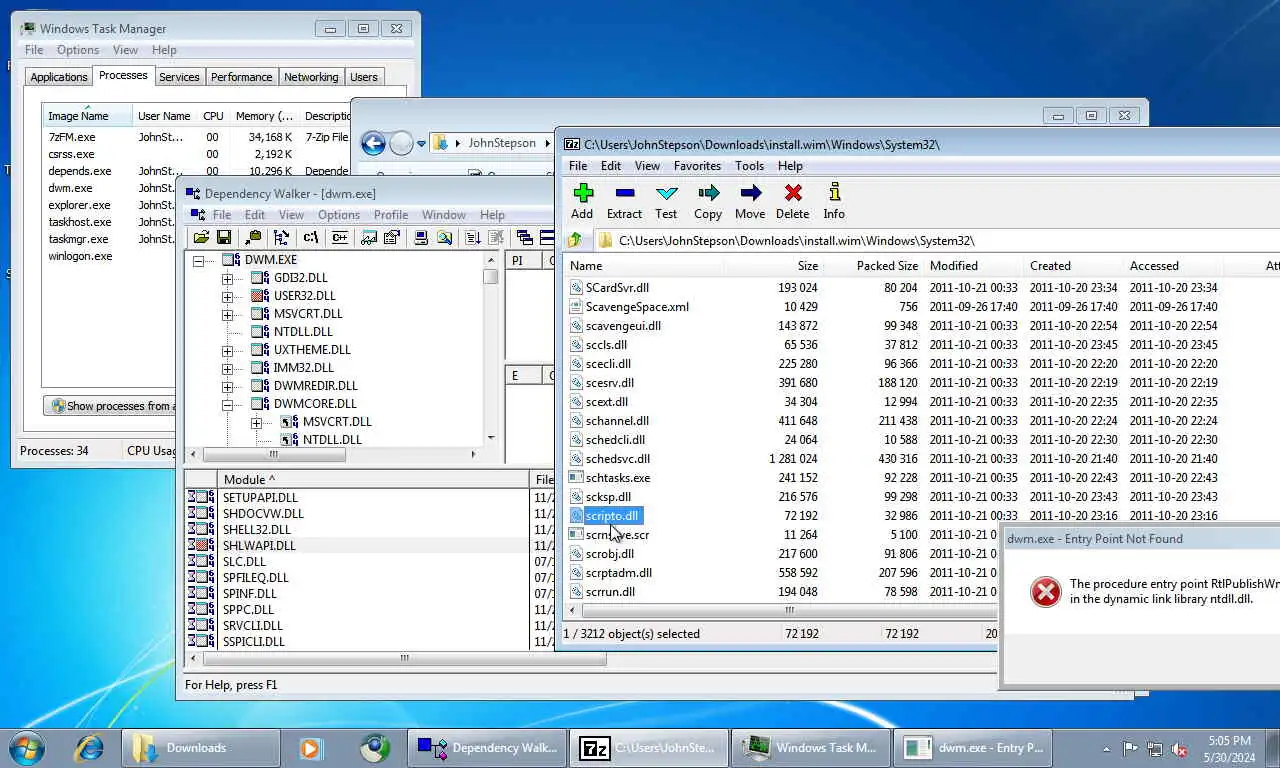
Task: Select scrrun.dll in the 7-Zip list
Action: pos(610,592)
